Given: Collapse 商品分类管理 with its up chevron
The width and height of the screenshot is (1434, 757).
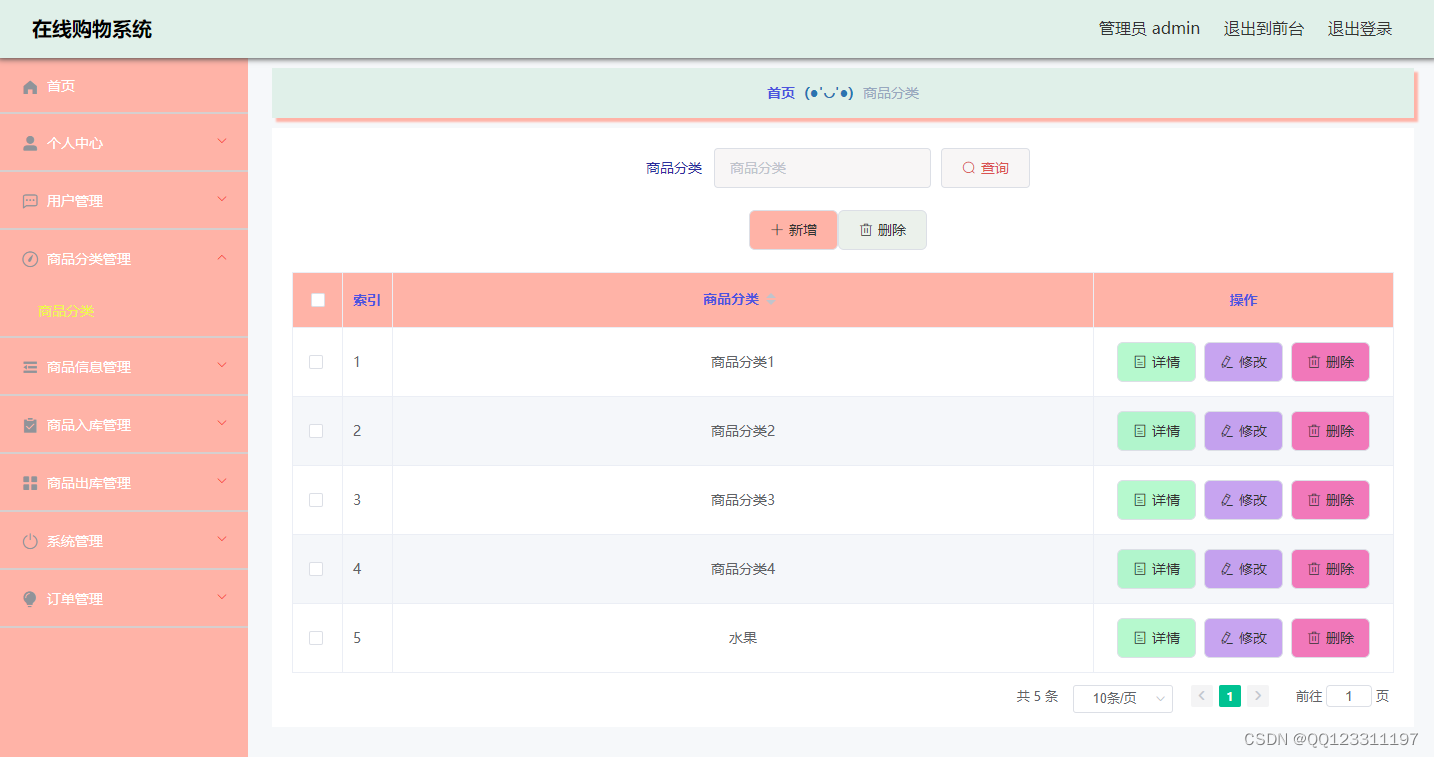Looking at the screenshot, I should point(222,257).
